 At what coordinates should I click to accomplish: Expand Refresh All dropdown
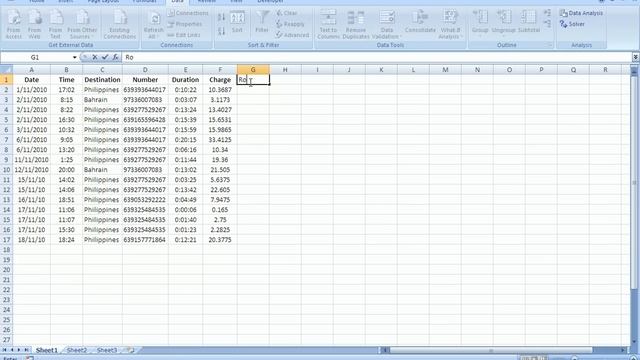[158, 37]
